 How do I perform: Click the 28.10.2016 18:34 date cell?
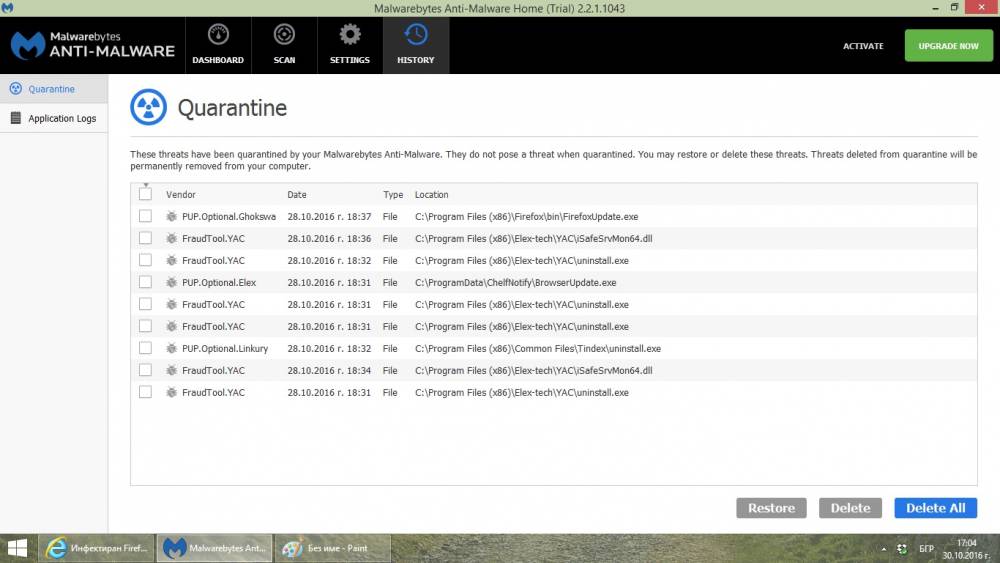(x=329, y=370)
